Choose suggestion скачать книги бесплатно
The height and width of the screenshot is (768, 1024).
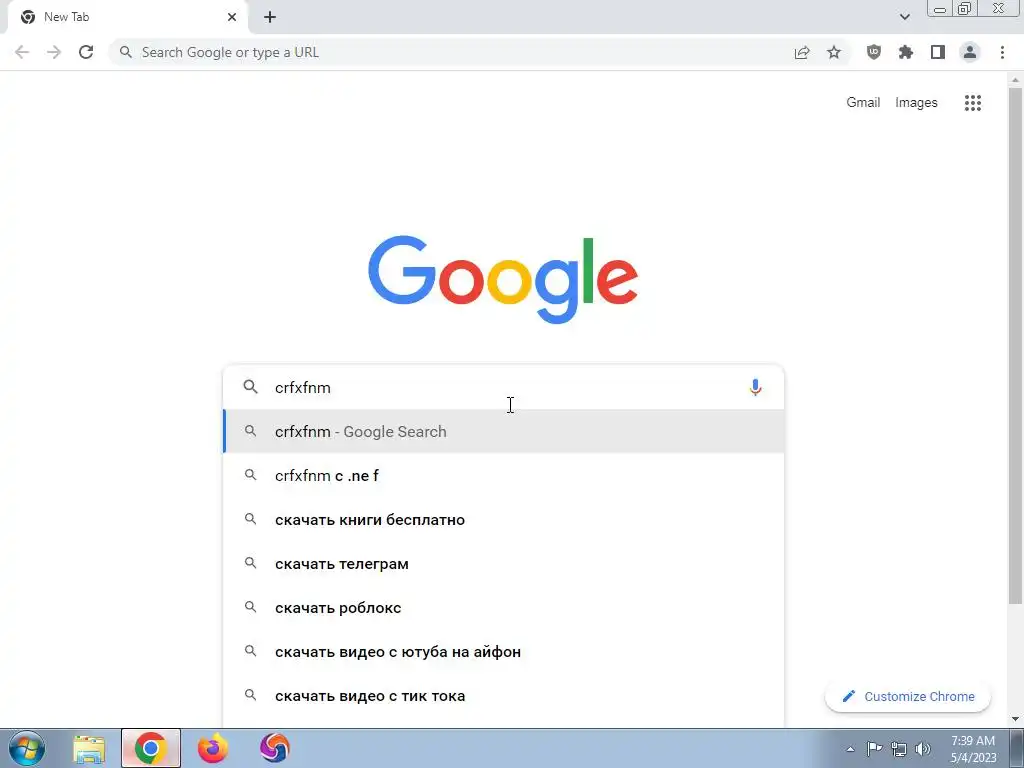[x=504, y=520]
